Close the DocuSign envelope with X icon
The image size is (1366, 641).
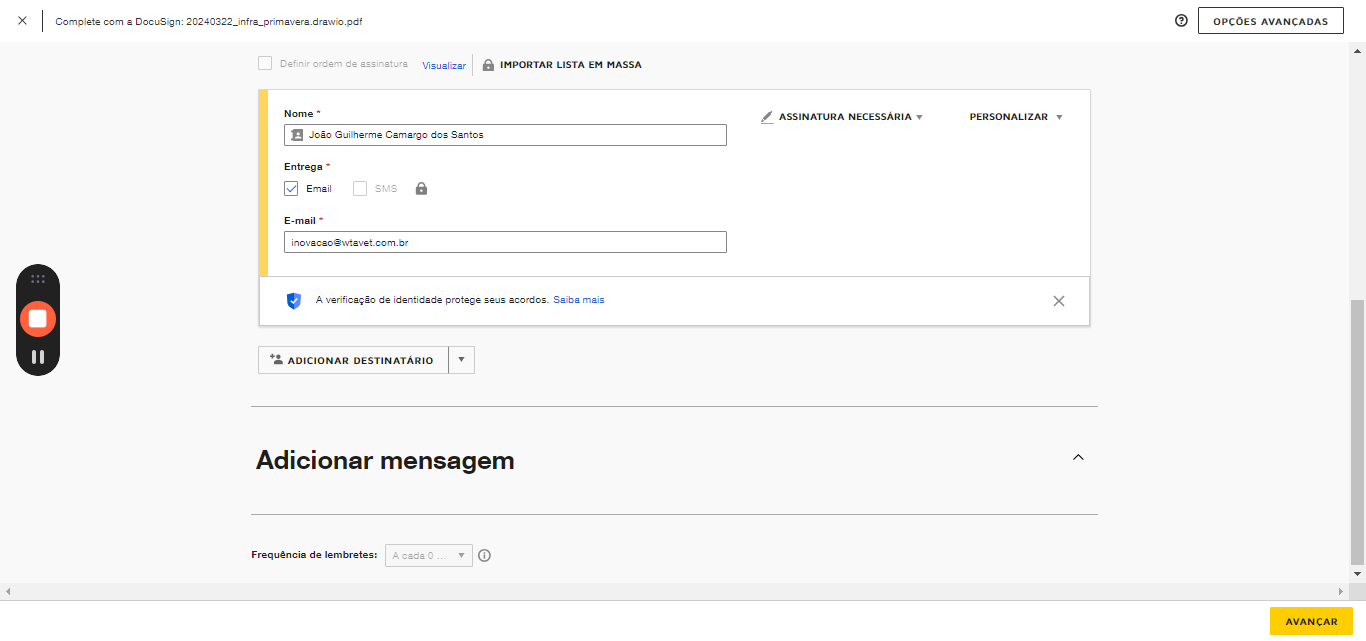[x=22, y=21]
